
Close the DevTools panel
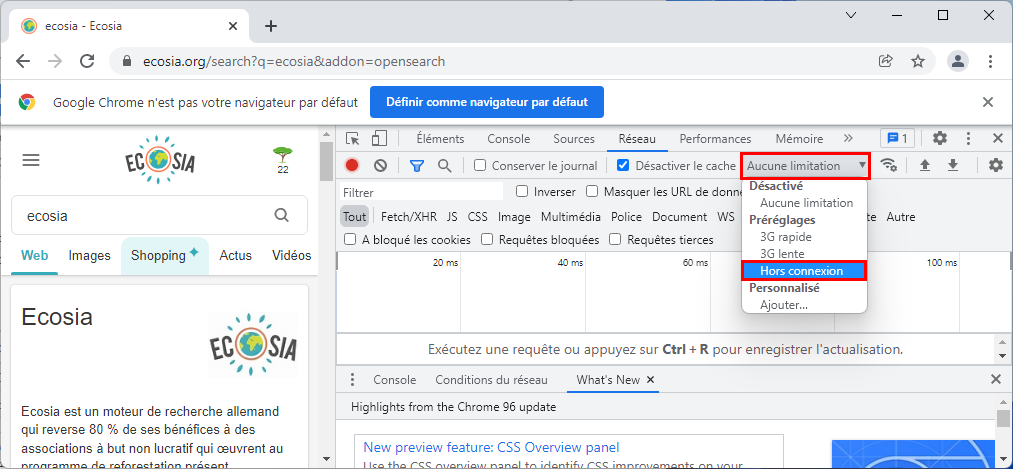[x=997, y=138]
